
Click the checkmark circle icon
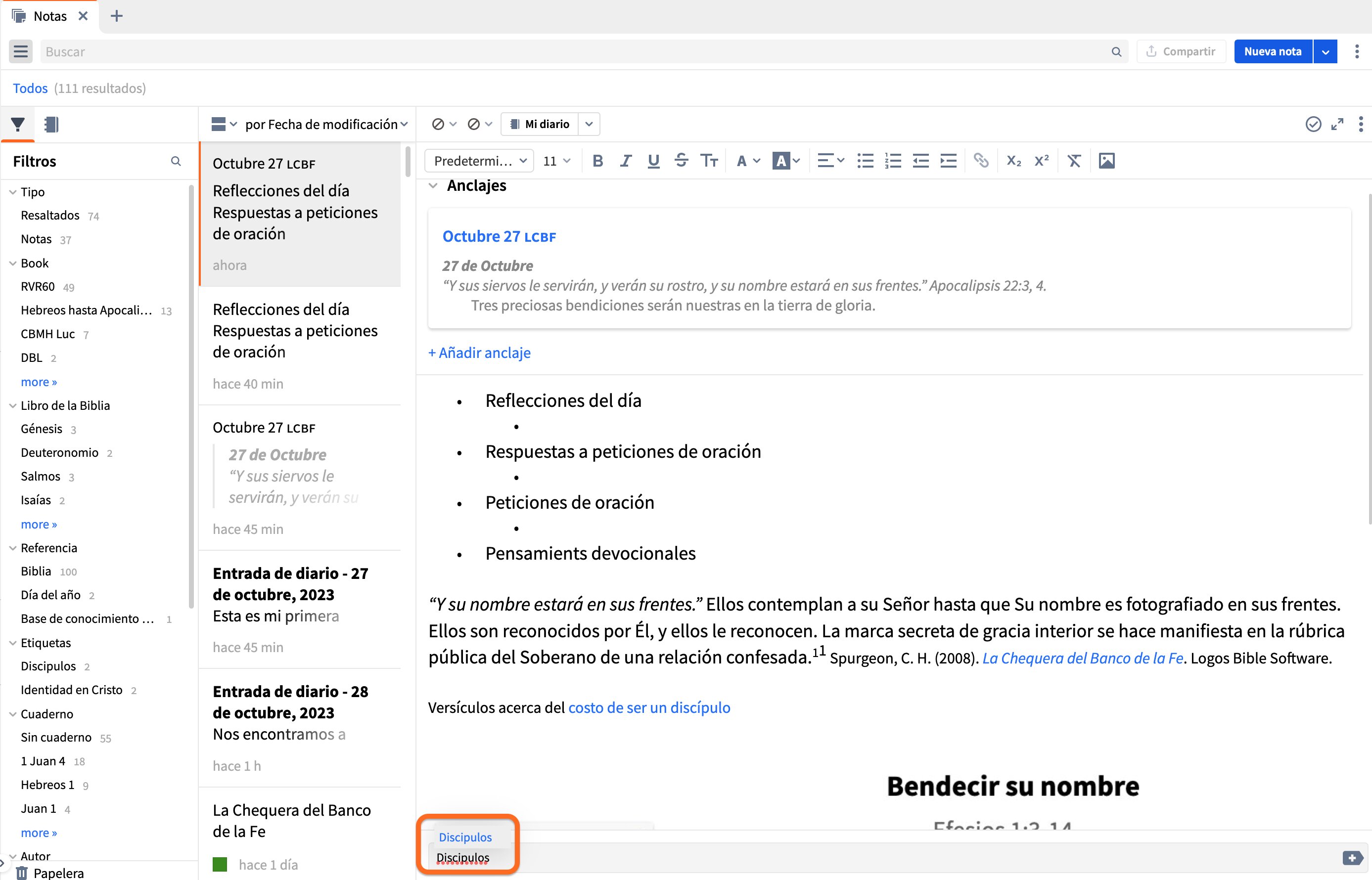point(1313,124)
